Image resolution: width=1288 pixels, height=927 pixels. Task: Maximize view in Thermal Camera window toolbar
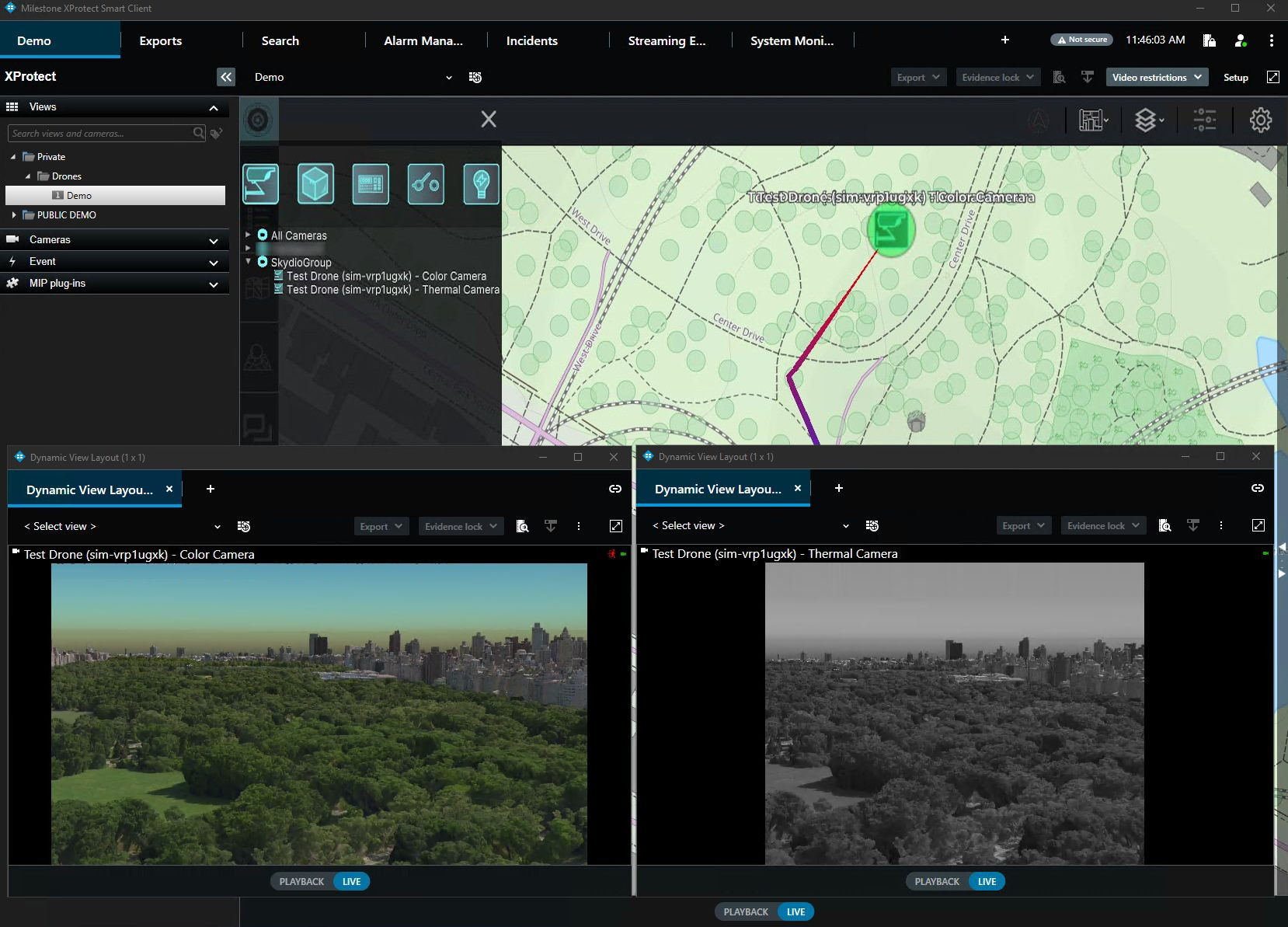1258,525
